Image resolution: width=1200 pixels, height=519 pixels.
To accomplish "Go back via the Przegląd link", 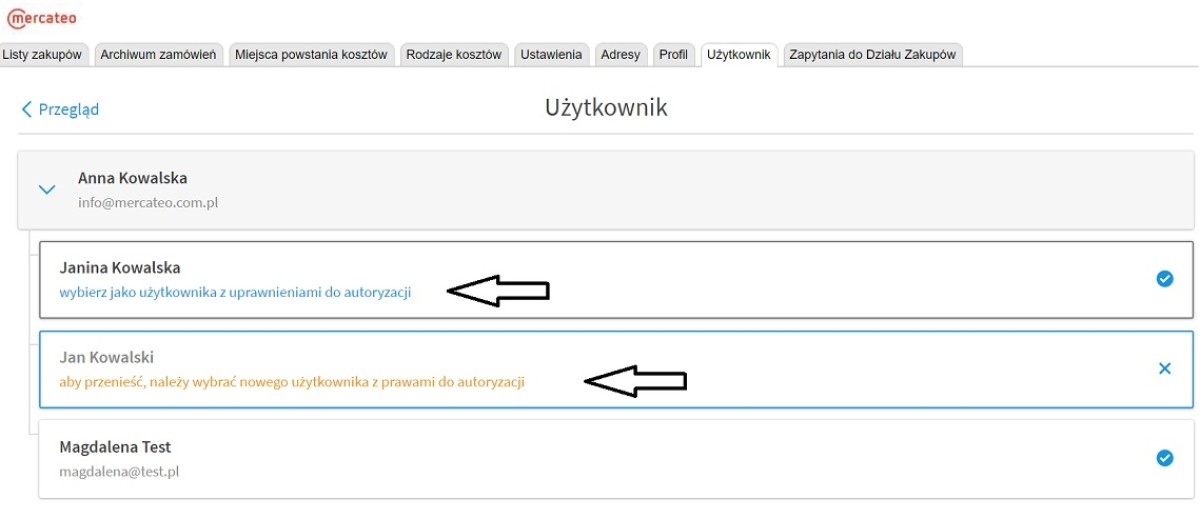I will point(60,109).
